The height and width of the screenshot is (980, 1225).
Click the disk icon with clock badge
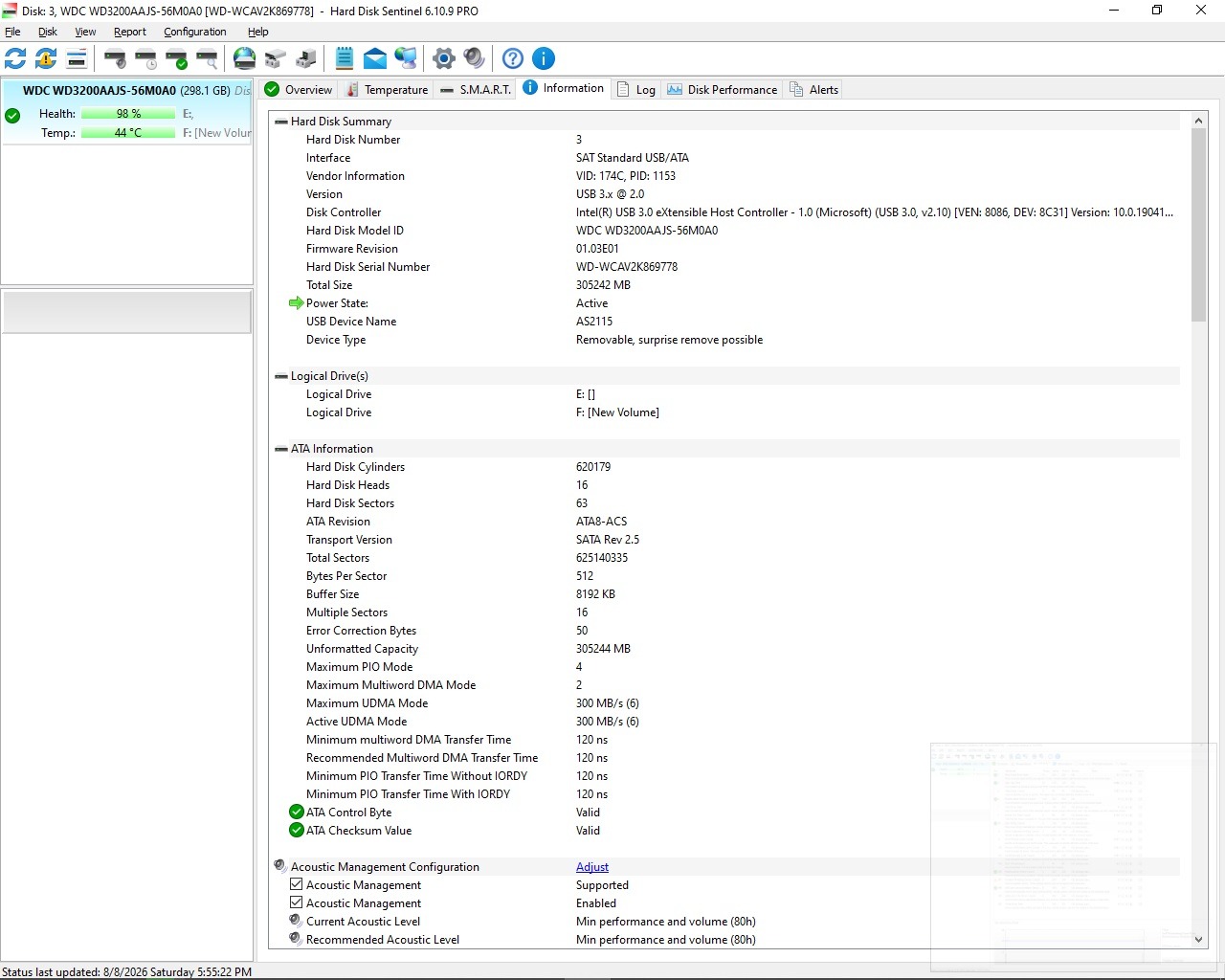(145, 58)
